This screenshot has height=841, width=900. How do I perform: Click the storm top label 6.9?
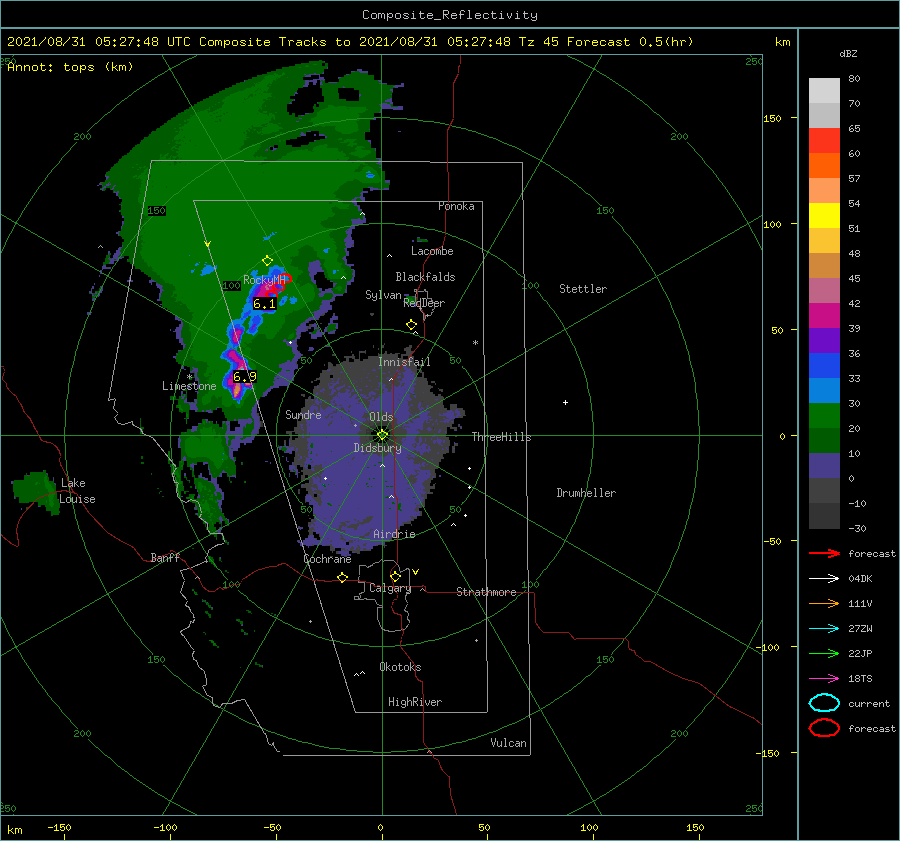point(245,377)
